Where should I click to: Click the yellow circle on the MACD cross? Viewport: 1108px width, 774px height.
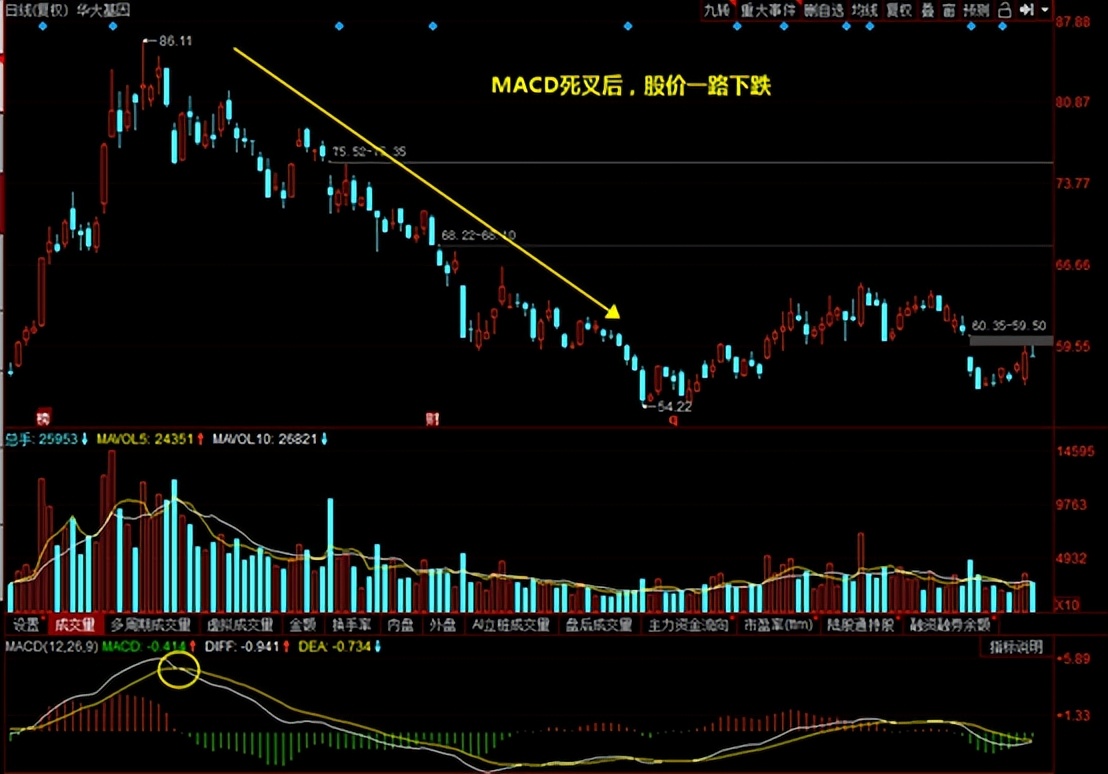coord(177,670)
